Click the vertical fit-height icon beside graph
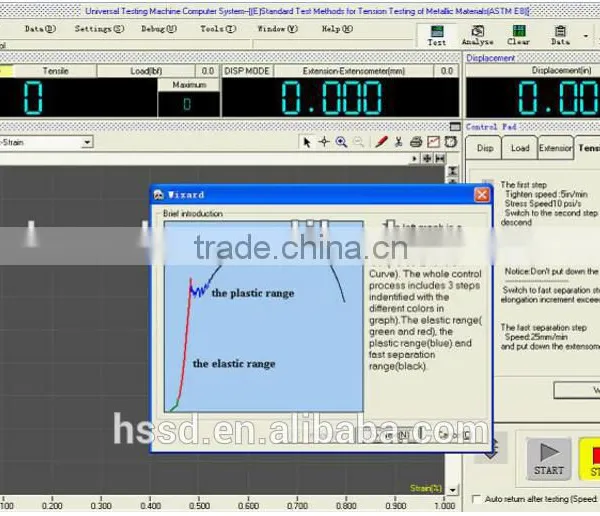The height and width of the screenshot is (516, 600). point(453,171)
